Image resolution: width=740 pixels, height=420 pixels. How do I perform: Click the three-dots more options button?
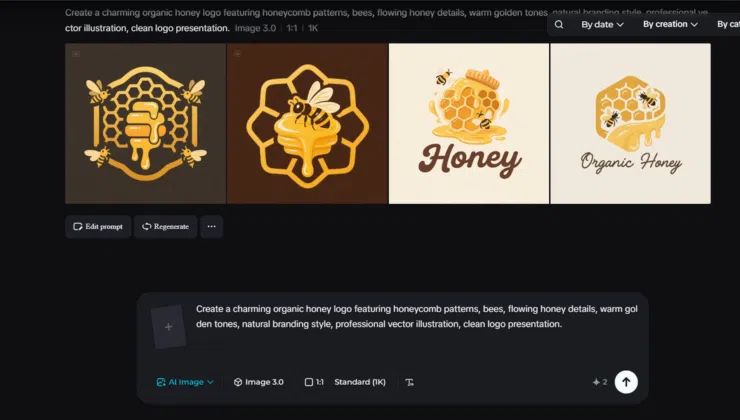pos(211,227)
